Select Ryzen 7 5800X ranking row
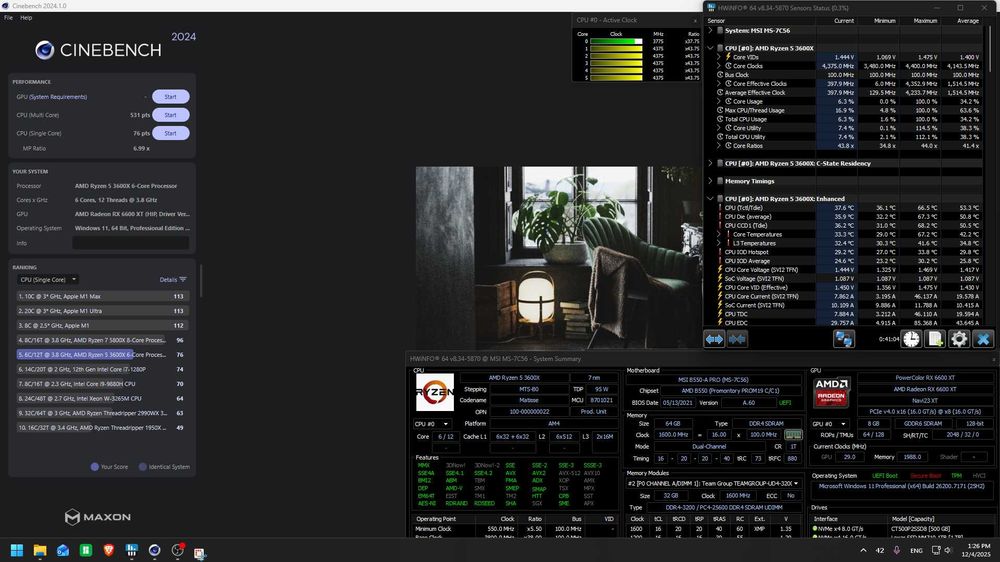1000x562 pixels. point(102,340)
